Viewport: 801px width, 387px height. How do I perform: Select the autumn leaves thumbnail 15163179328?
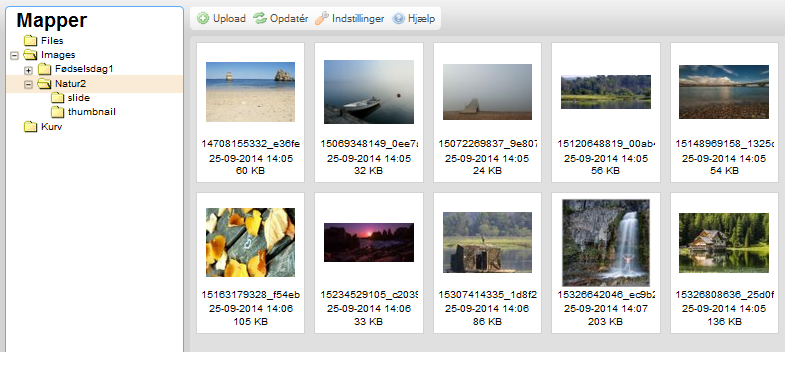250,243
